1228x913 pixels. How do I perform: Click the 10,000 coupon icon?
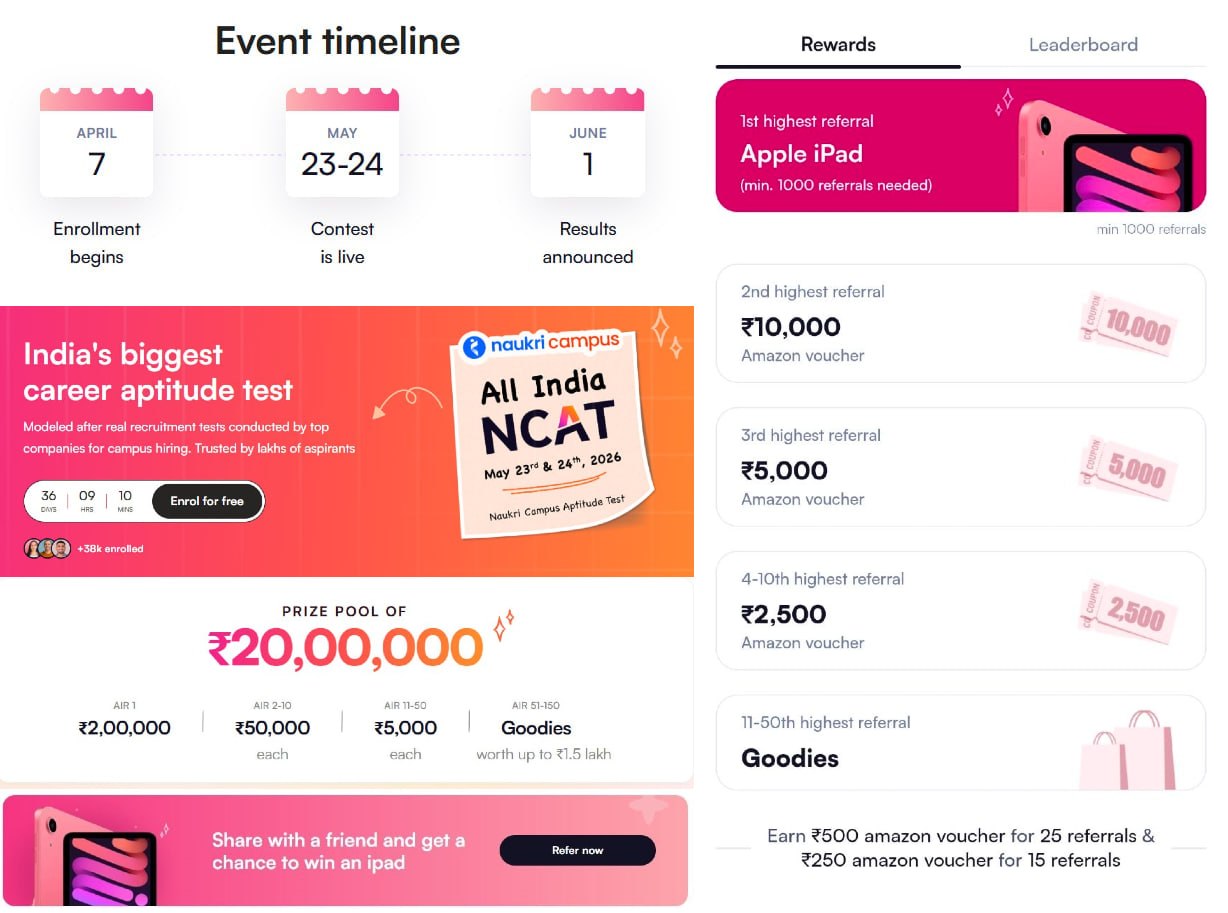click(x=1127, y=322)
